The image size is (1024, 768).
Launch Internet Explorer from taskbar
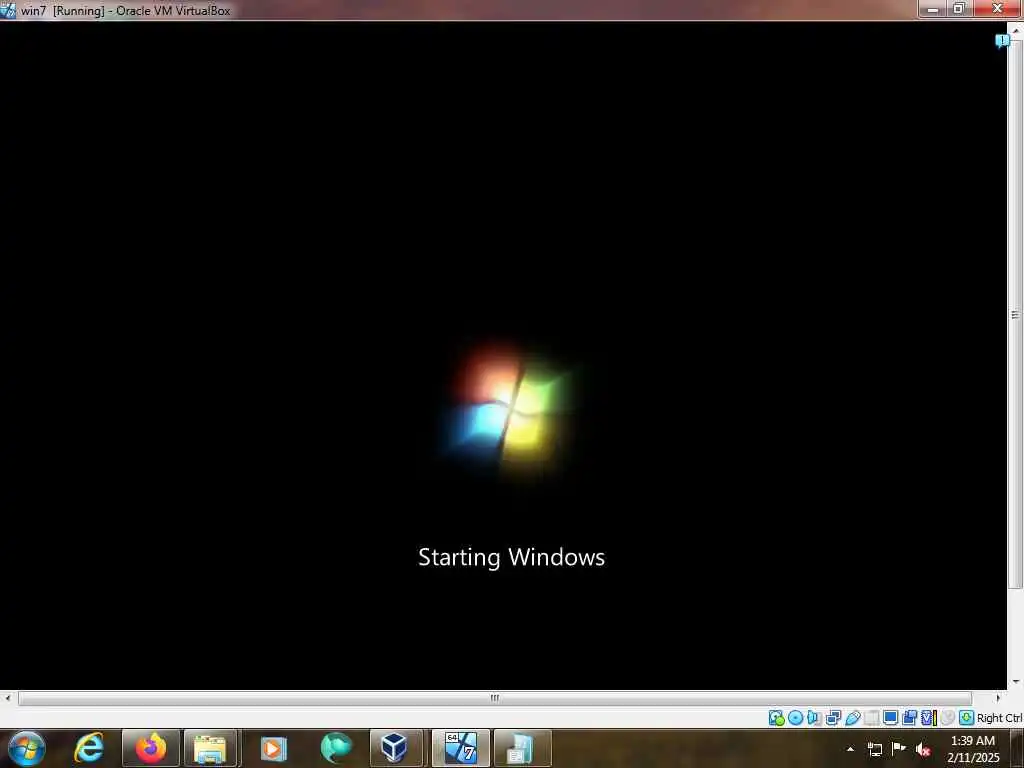pyautogui.click(x=89, y=748)
